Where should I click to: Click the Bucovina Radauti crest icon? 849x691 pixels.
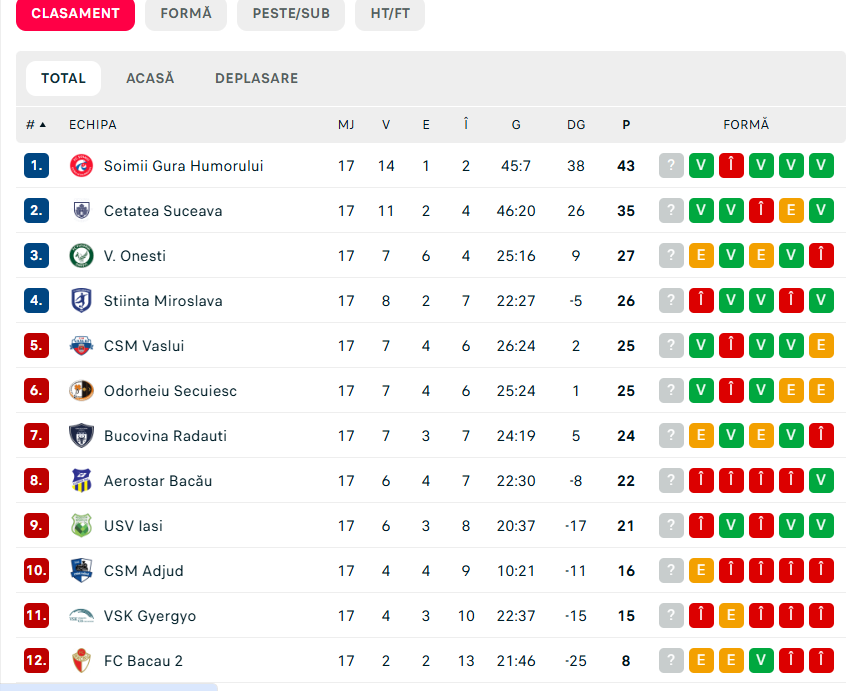click(81, 436)
